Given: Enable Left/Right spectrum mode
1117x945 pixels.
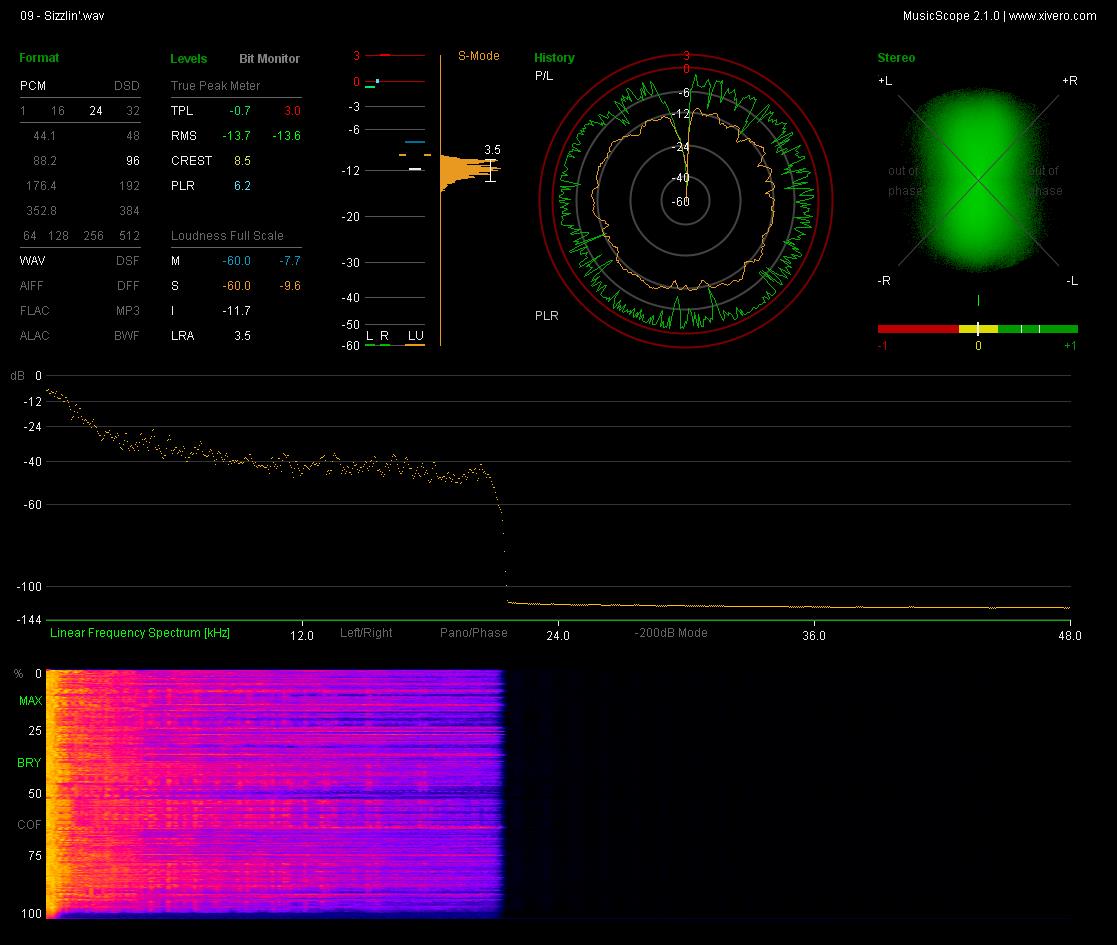Looking at the screenshot, I should tap(366, 632).
